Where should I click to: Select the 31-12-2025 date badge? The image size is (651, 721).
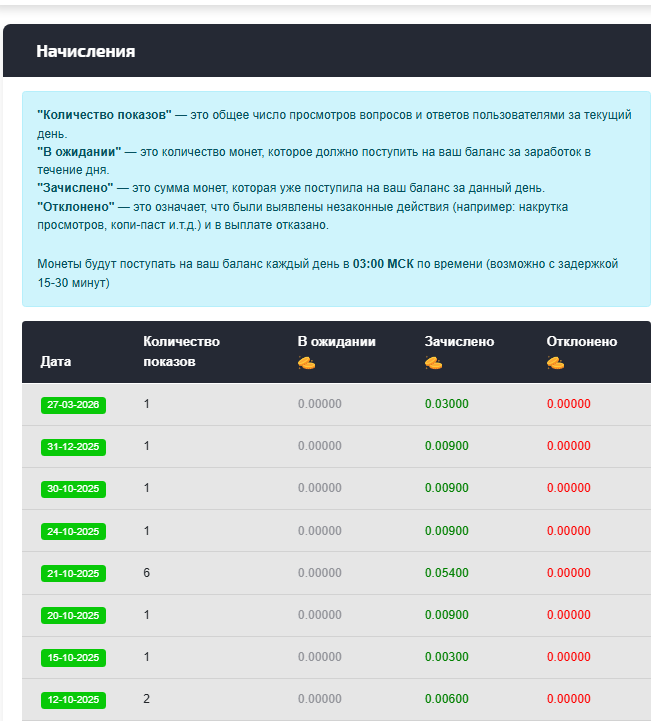point(74,447)
